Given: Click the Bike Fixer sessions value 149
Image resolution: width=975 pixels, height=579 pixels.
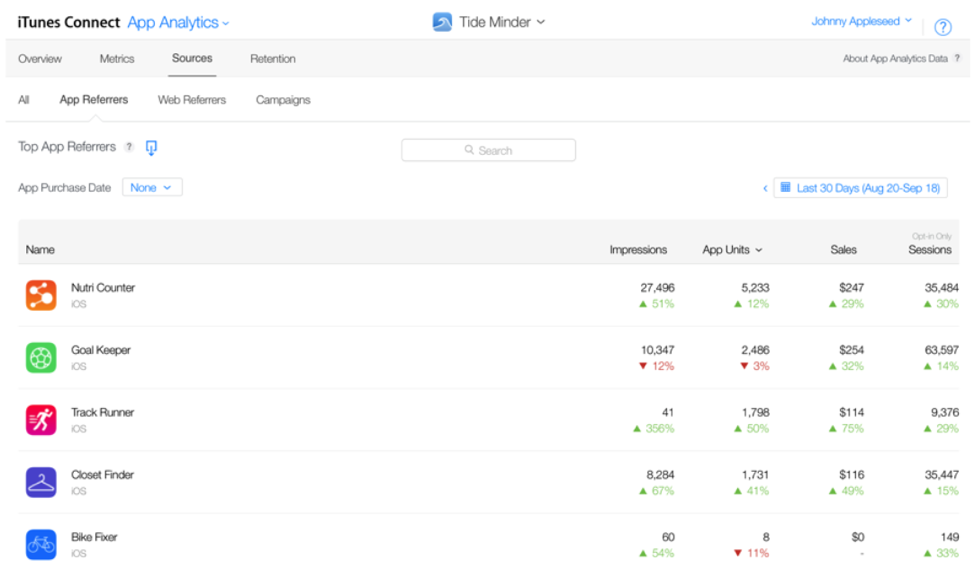Looking at the screenshot, I should [950, 537].
